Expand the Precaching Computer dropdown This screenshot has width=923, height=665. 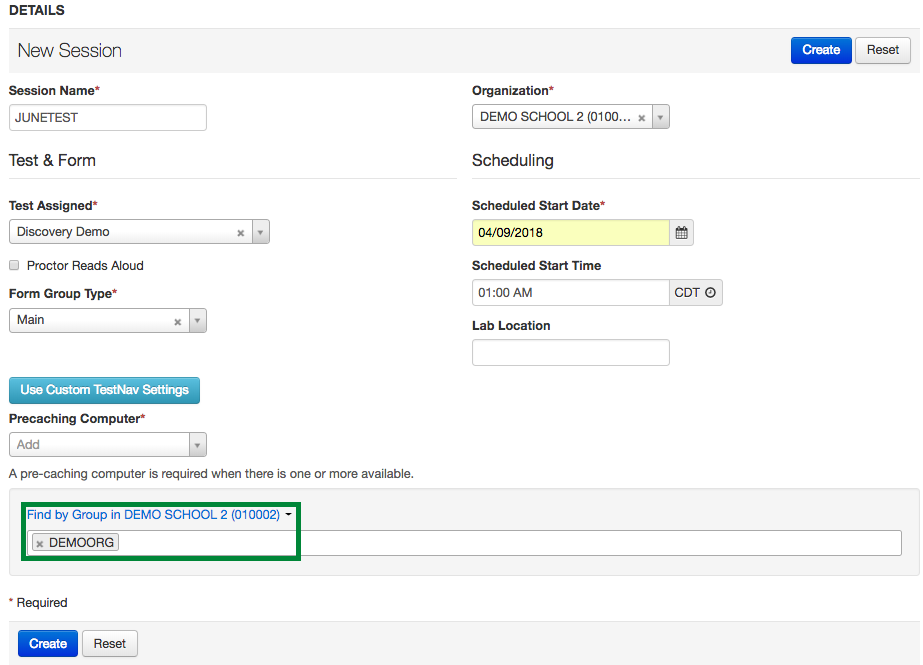point(197,445)
